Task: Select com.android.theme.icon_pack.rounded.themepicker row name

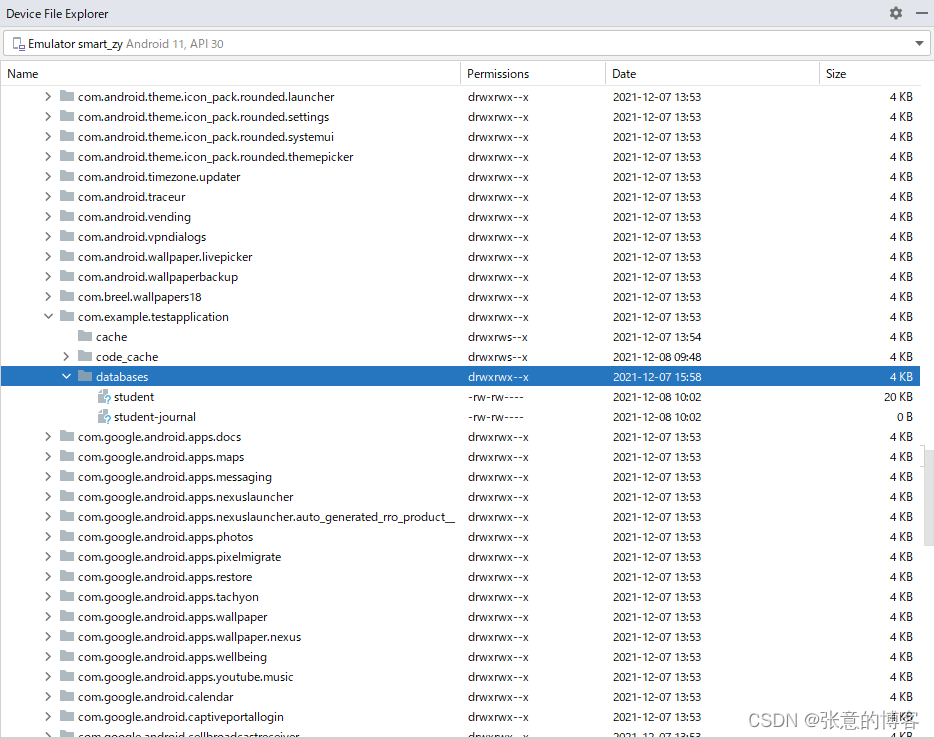Action: pyautogui.click(x=215, y=157)
